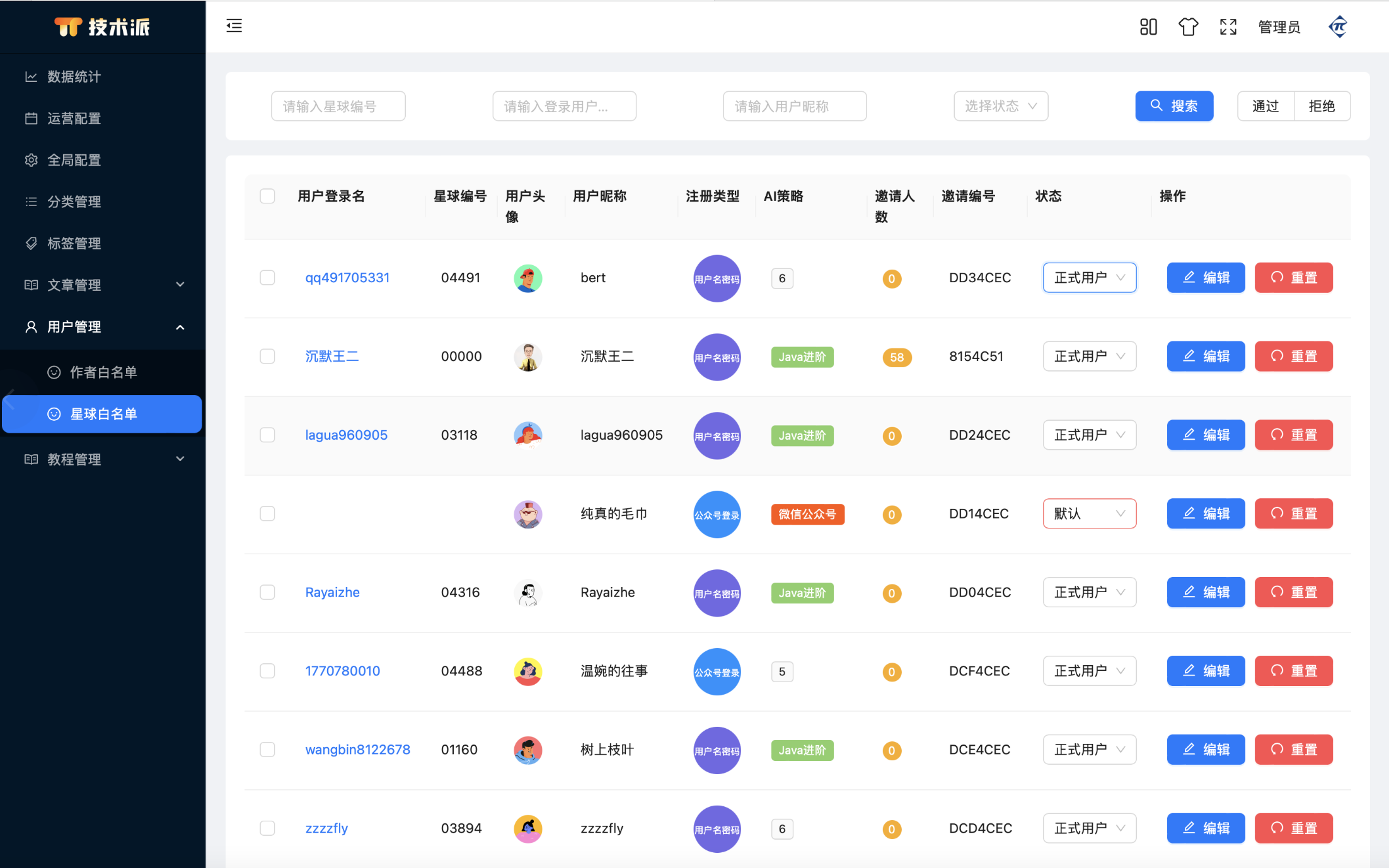
Task: Check the select-all checkbox in the table header
Action: pos(267,196)
